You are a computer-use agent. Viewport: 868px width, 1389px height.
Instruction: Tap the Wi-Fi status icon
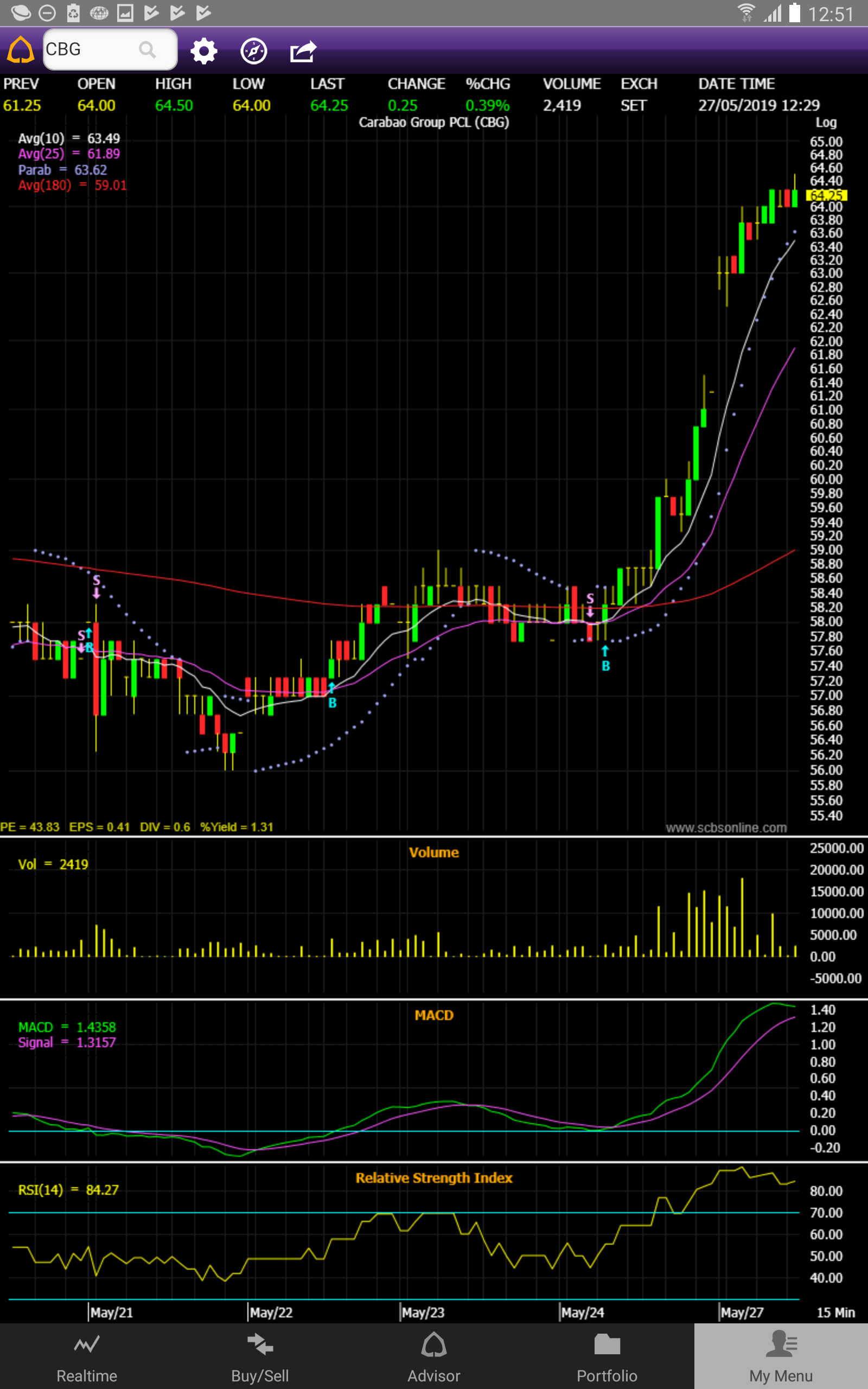tap(746, 12)
